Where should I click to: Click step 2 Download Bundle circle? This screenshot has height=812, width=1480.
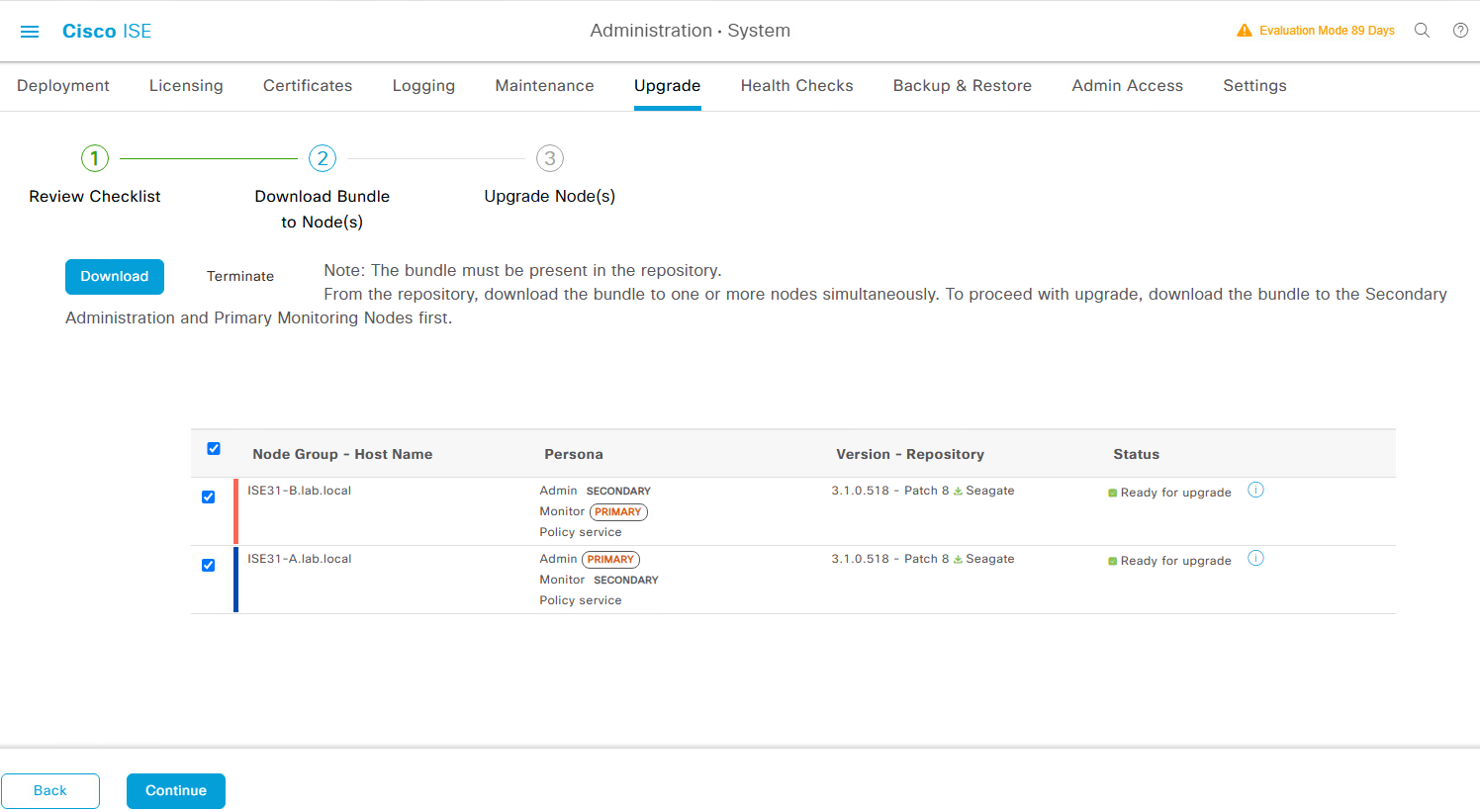coord(323,158)
